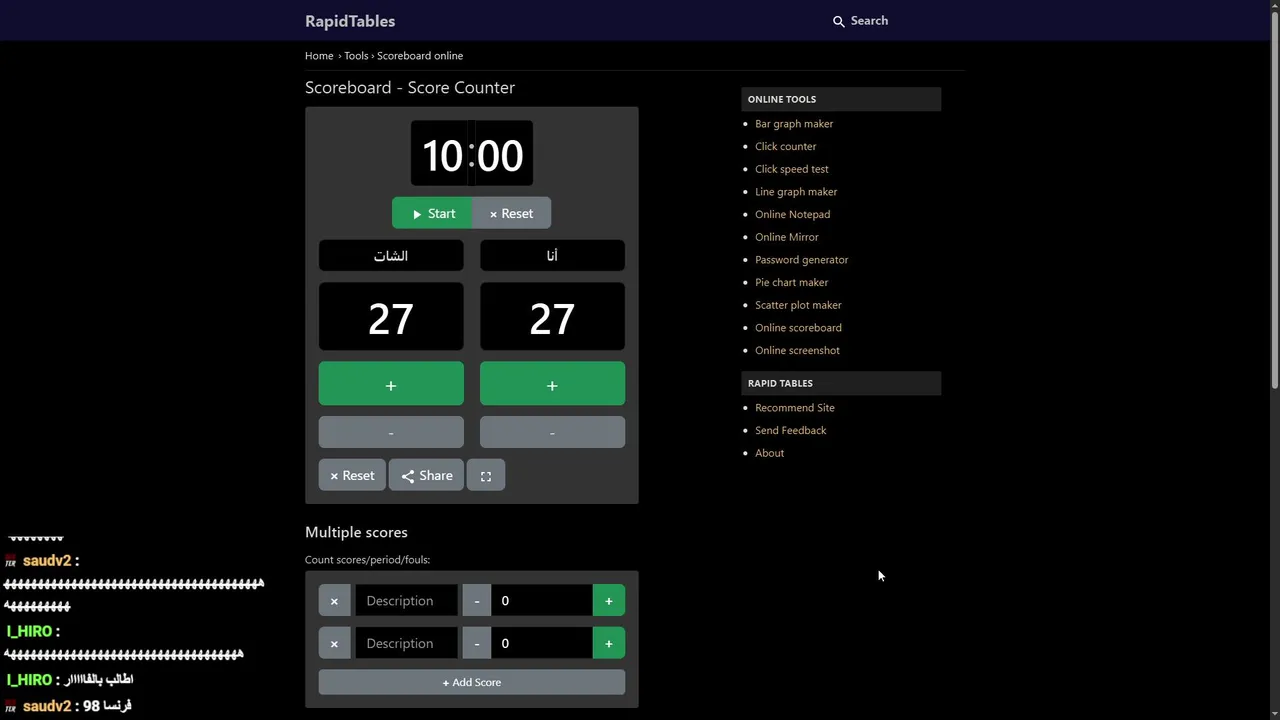Remove the first multiple score row
Screen dimensions: 1280x720
[x=334, y=601]
